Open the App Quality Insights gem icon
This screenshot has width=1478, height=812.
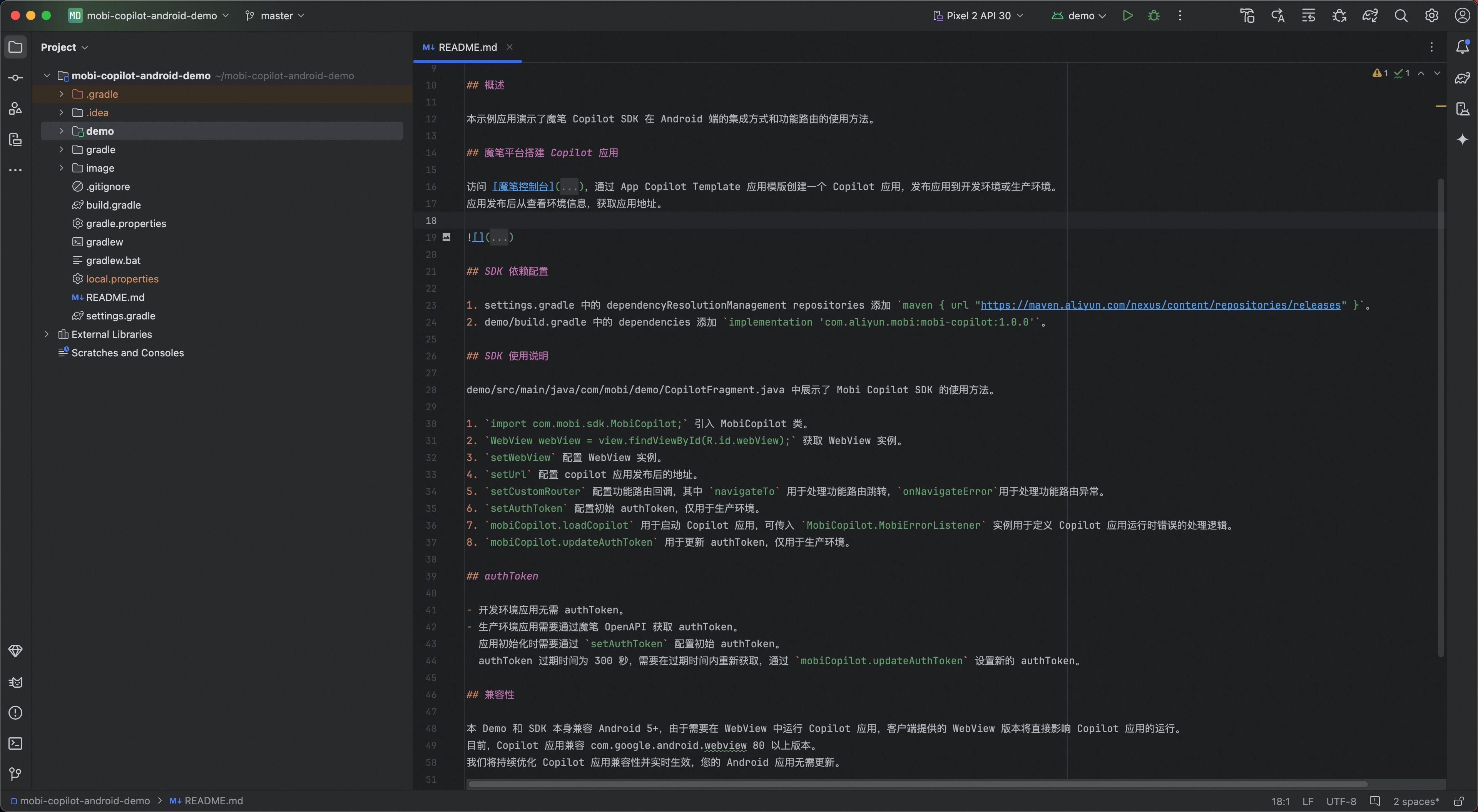coord(15,651)
